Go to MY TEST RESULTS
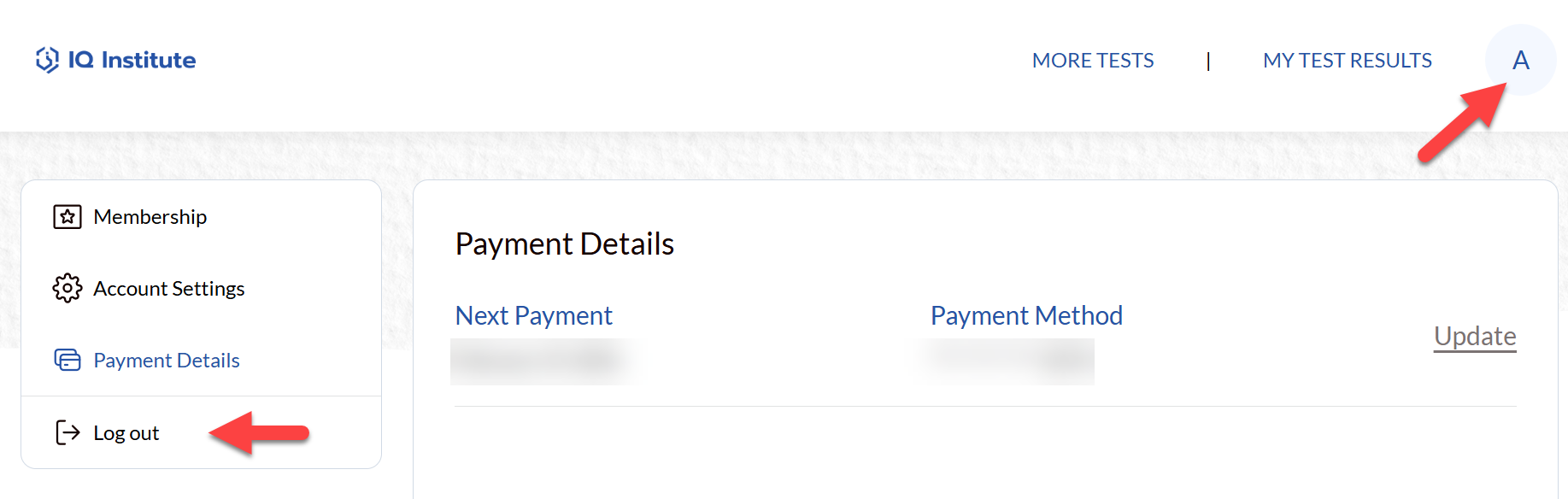Viewport: 1568px width, 499px height. coord(1348,61)
